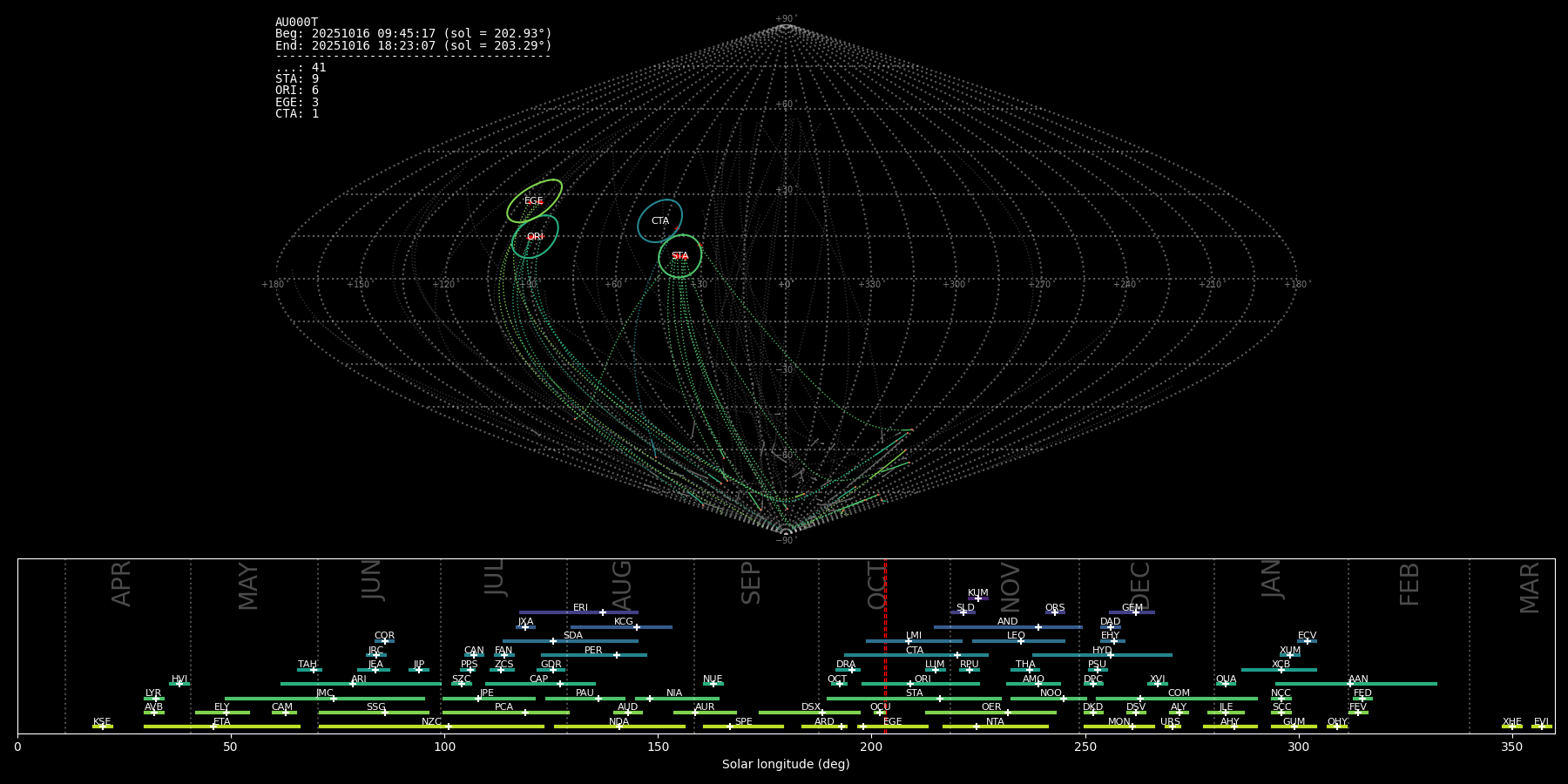
Task: Click the URS shower marker
Action: tap(1173, 727)
